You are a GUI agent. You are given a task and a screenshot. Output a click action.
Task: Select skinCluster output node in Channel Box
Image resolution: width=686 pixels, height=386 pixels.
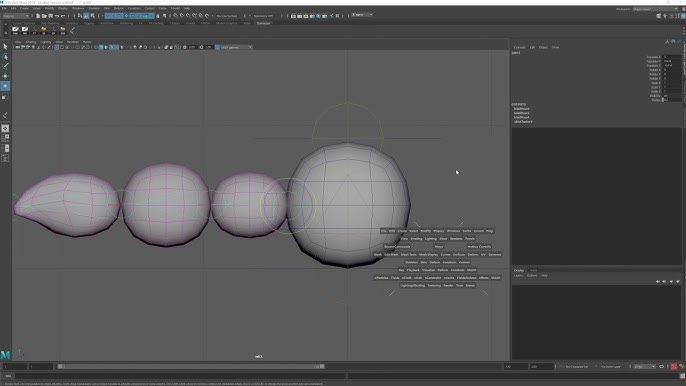pyautogui.click(x=523, y=122)
